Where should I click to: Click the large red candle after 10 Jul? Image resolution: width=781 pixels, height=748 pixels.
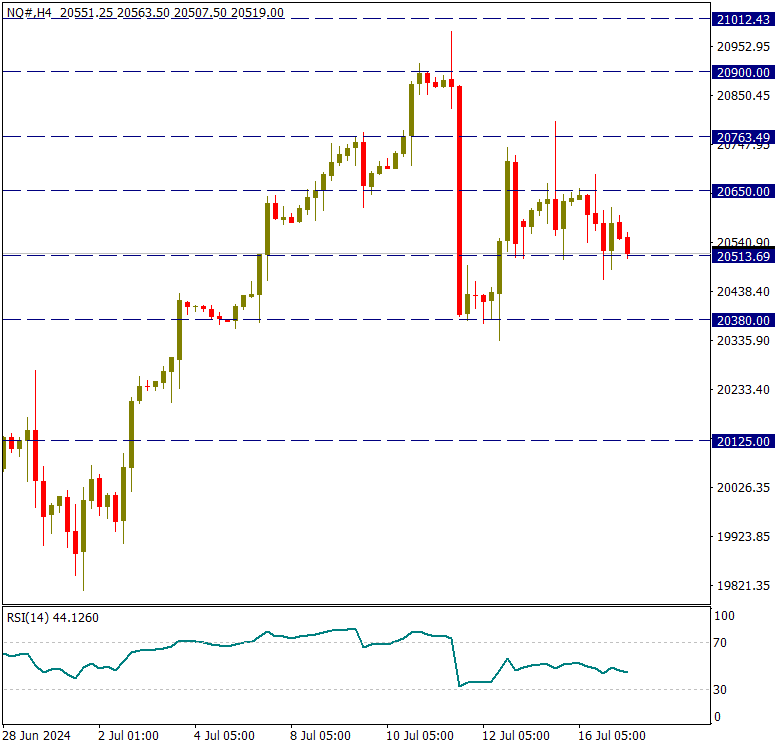coord(459,200)
